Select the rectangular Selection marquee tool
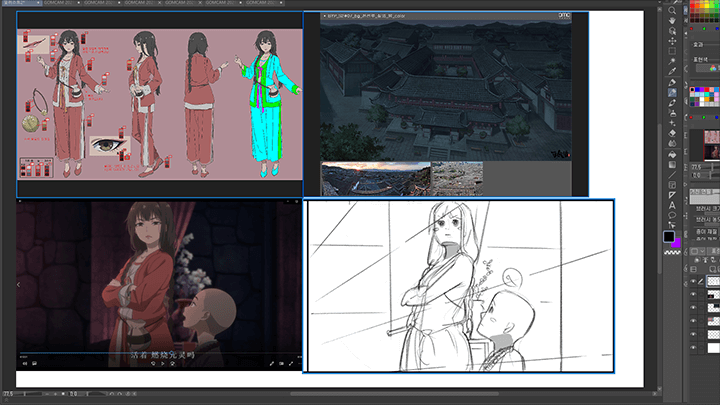The height and width of the screenshot is (405, 720). pos(672,51)
